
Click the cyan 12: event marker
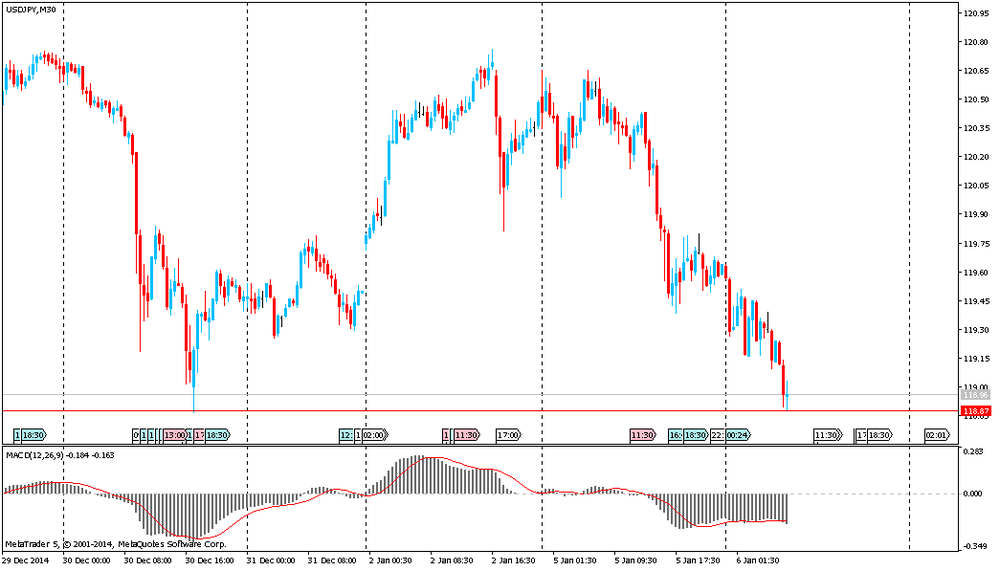(346, 435)
